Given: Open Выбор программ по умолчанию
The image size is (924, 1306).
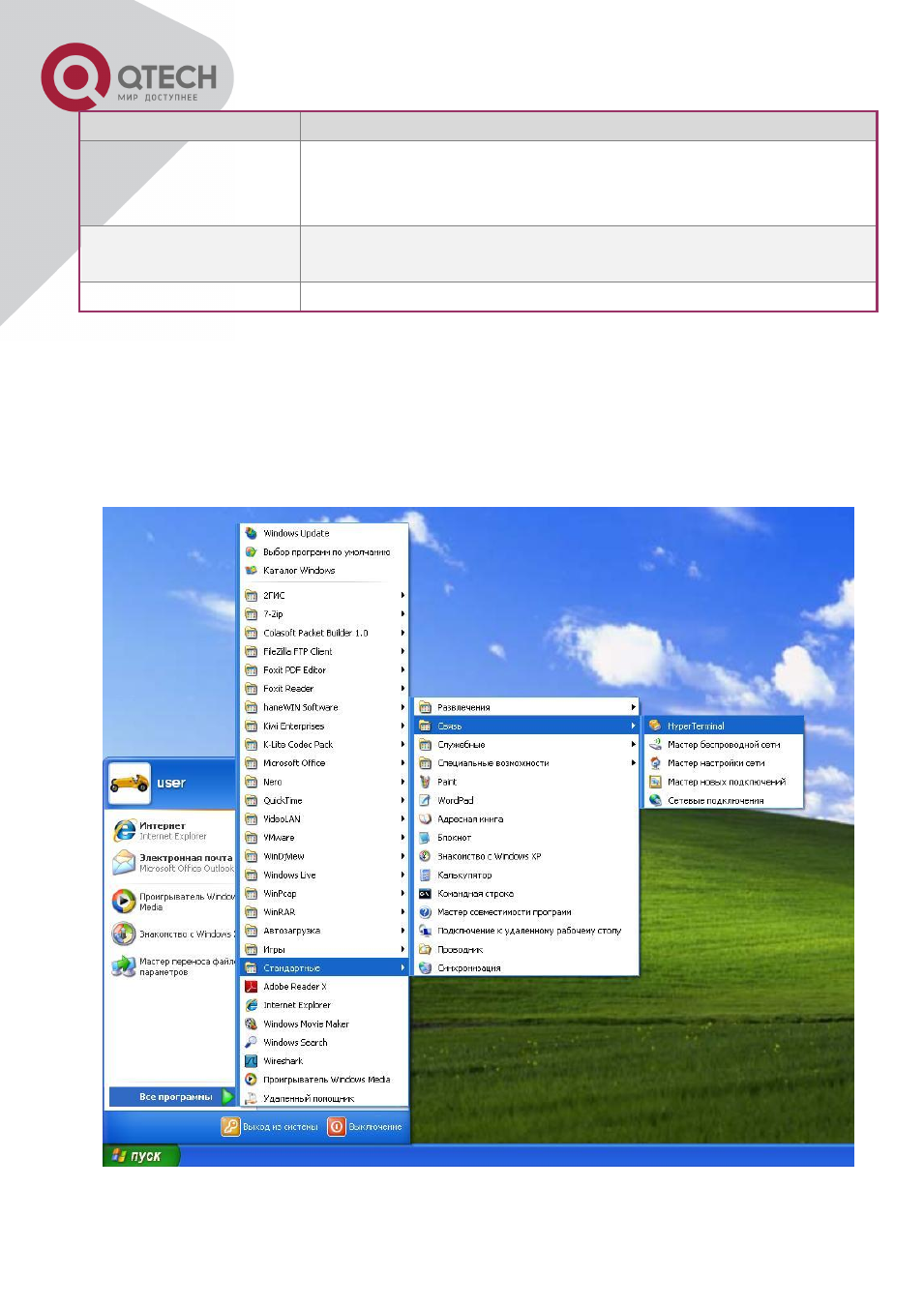Looking at the screenshot, I should click(x=324, y=552).
